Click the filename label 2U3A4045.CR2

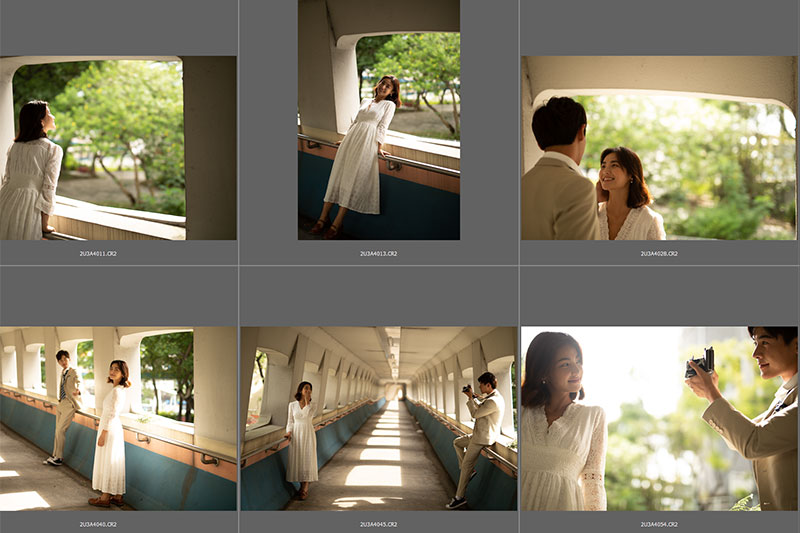(379, 524)
